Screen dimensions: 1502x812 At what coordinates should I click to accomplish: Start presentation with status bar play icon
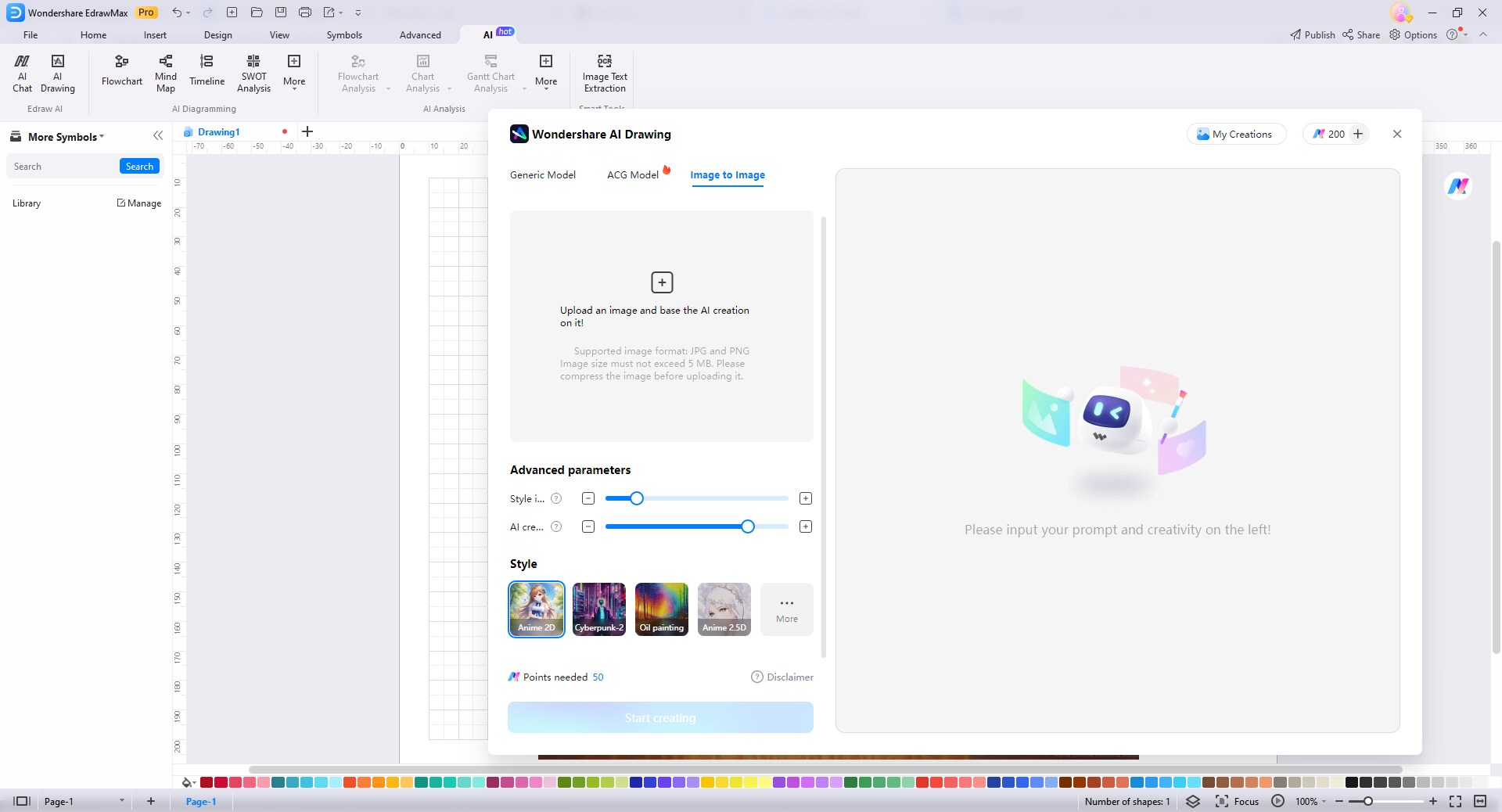pos(1277,801)
